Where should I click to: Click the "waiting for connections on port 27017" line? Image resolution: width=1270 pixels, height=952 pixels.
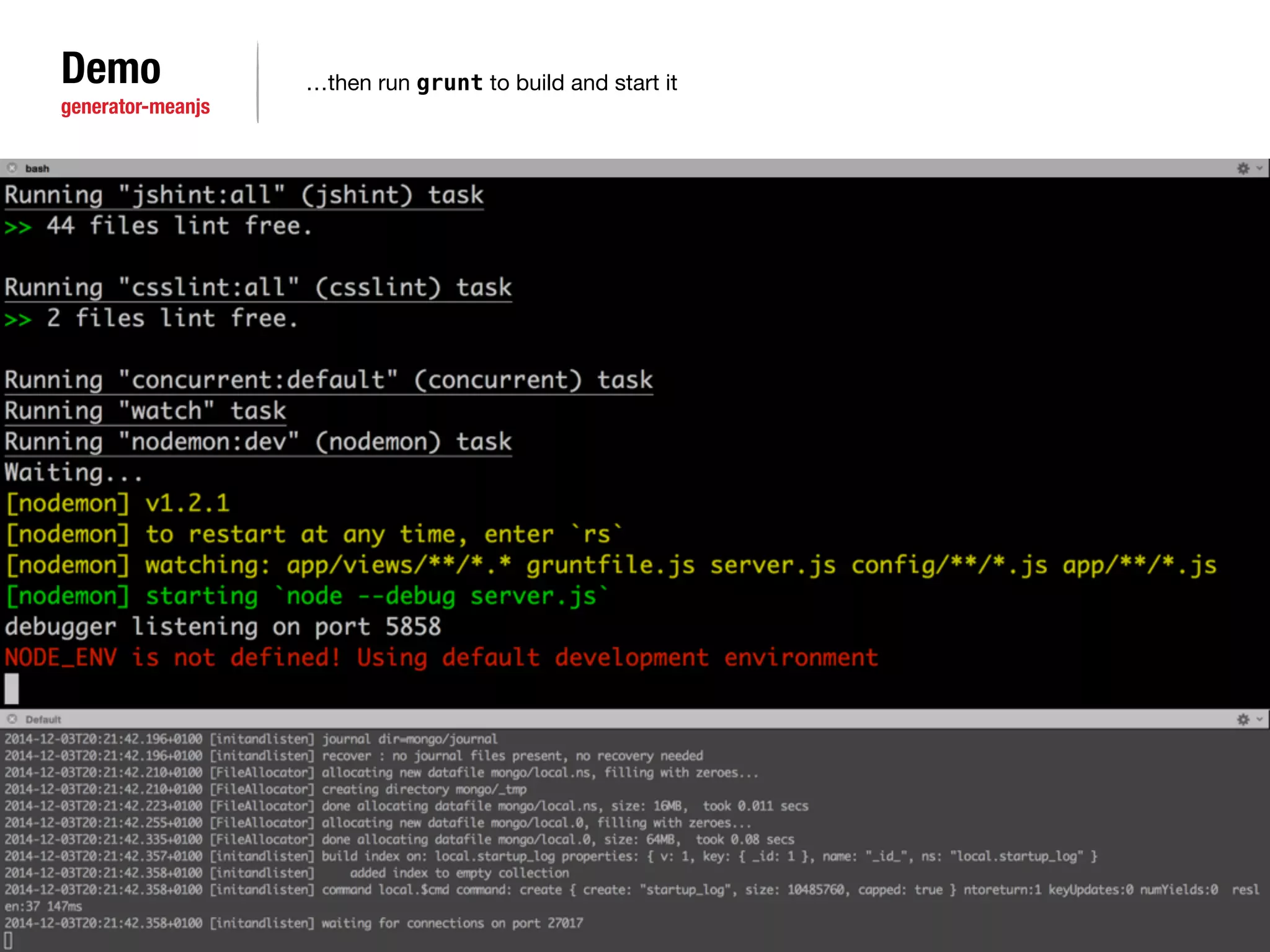(x=451, y=923)
